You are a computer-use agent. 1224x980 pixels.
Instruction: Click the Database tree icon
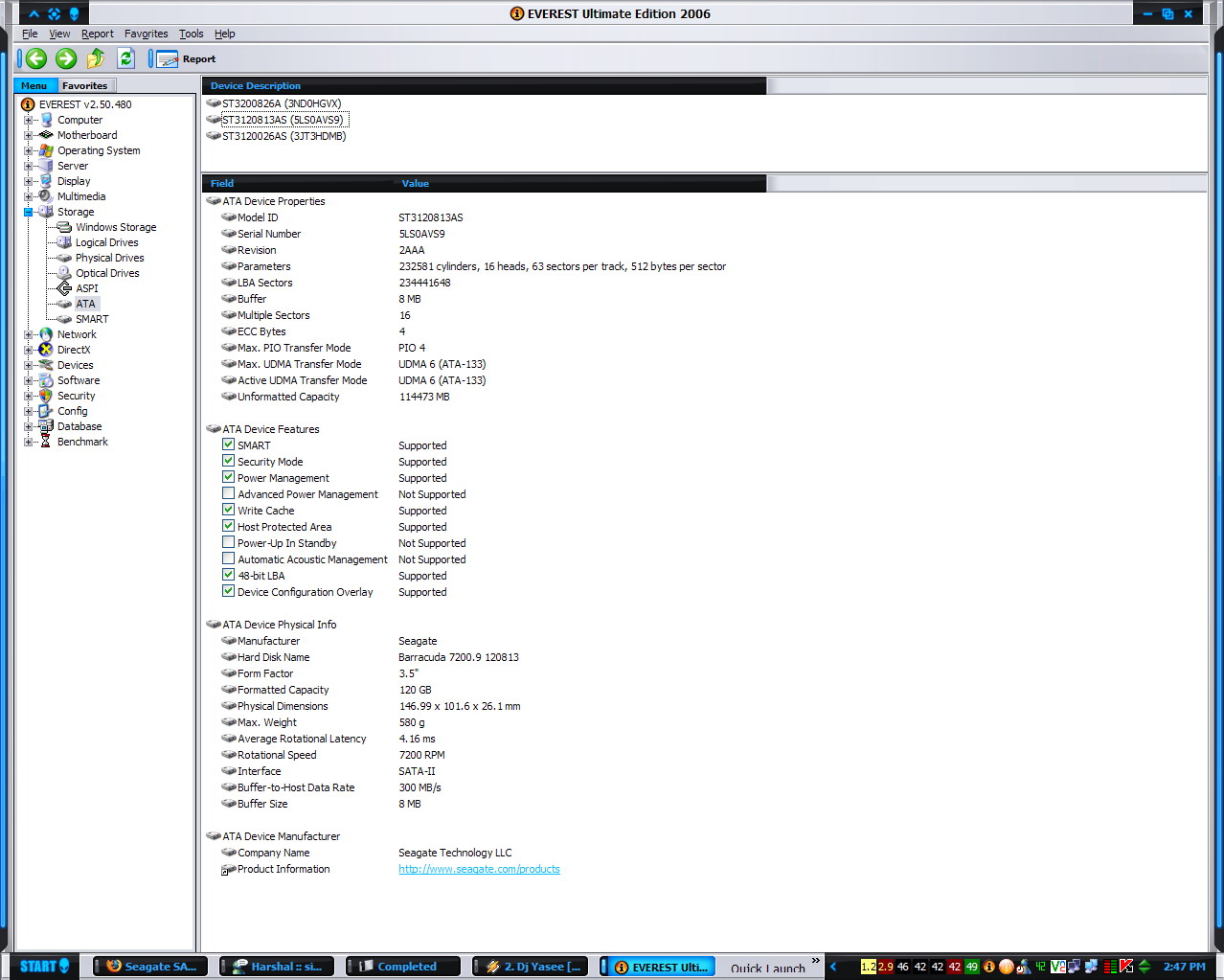pyautogui.click(x=46, y=426)
